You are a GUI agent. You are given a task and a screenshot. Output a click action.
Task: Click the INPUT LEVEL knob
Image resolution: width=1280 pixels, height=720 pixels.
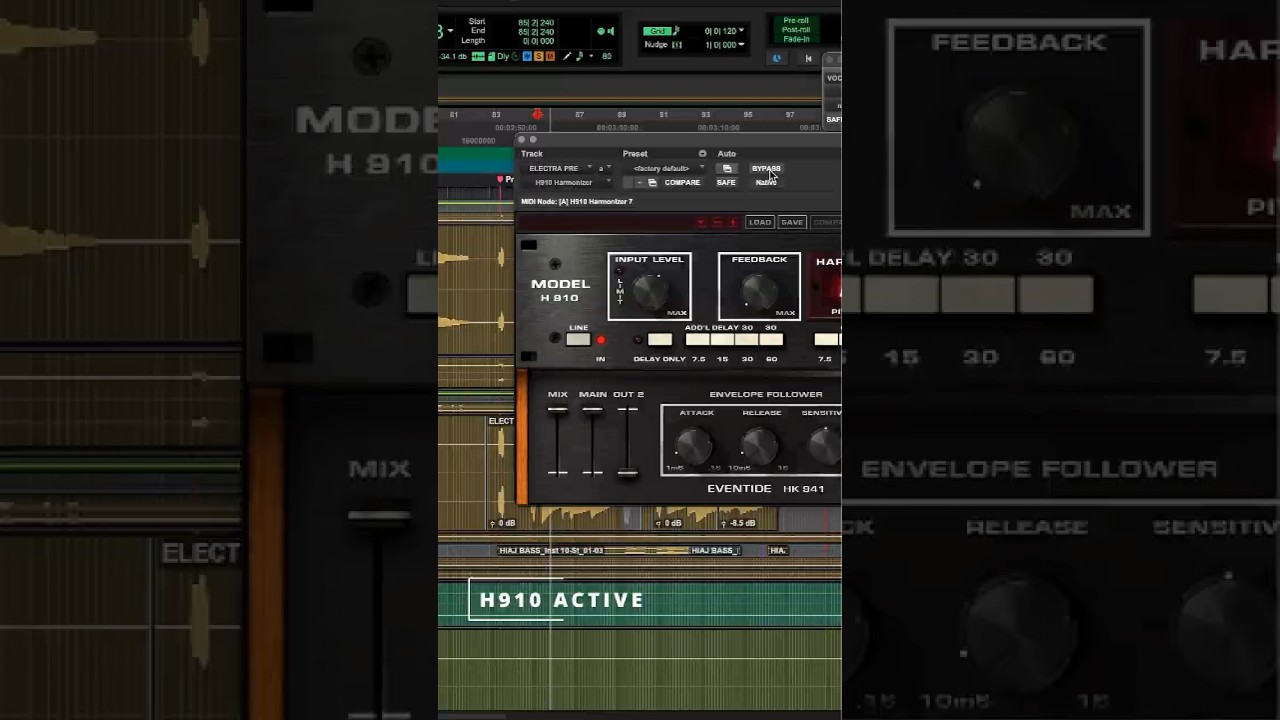click(650, 291)
